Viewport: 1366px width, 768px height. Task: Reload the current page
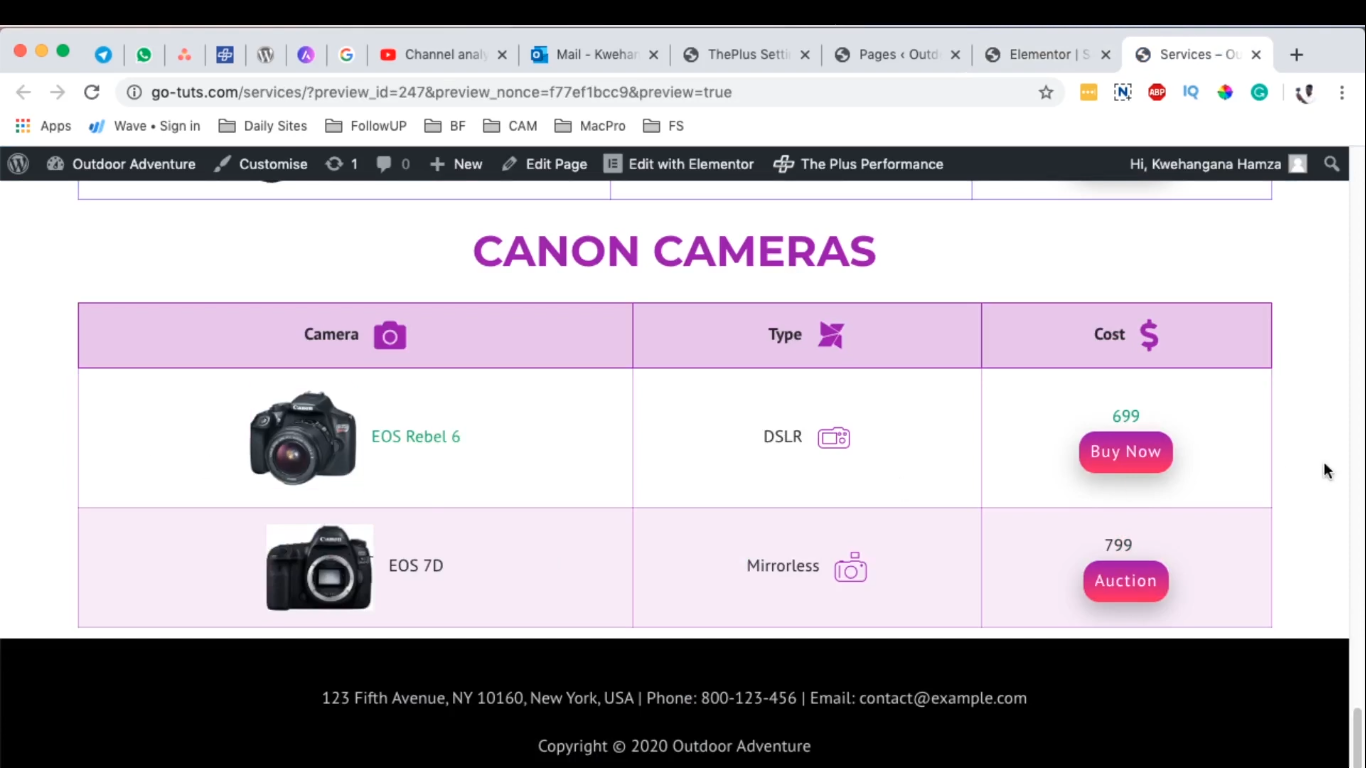pyautogui.click(x=91, y=92)
